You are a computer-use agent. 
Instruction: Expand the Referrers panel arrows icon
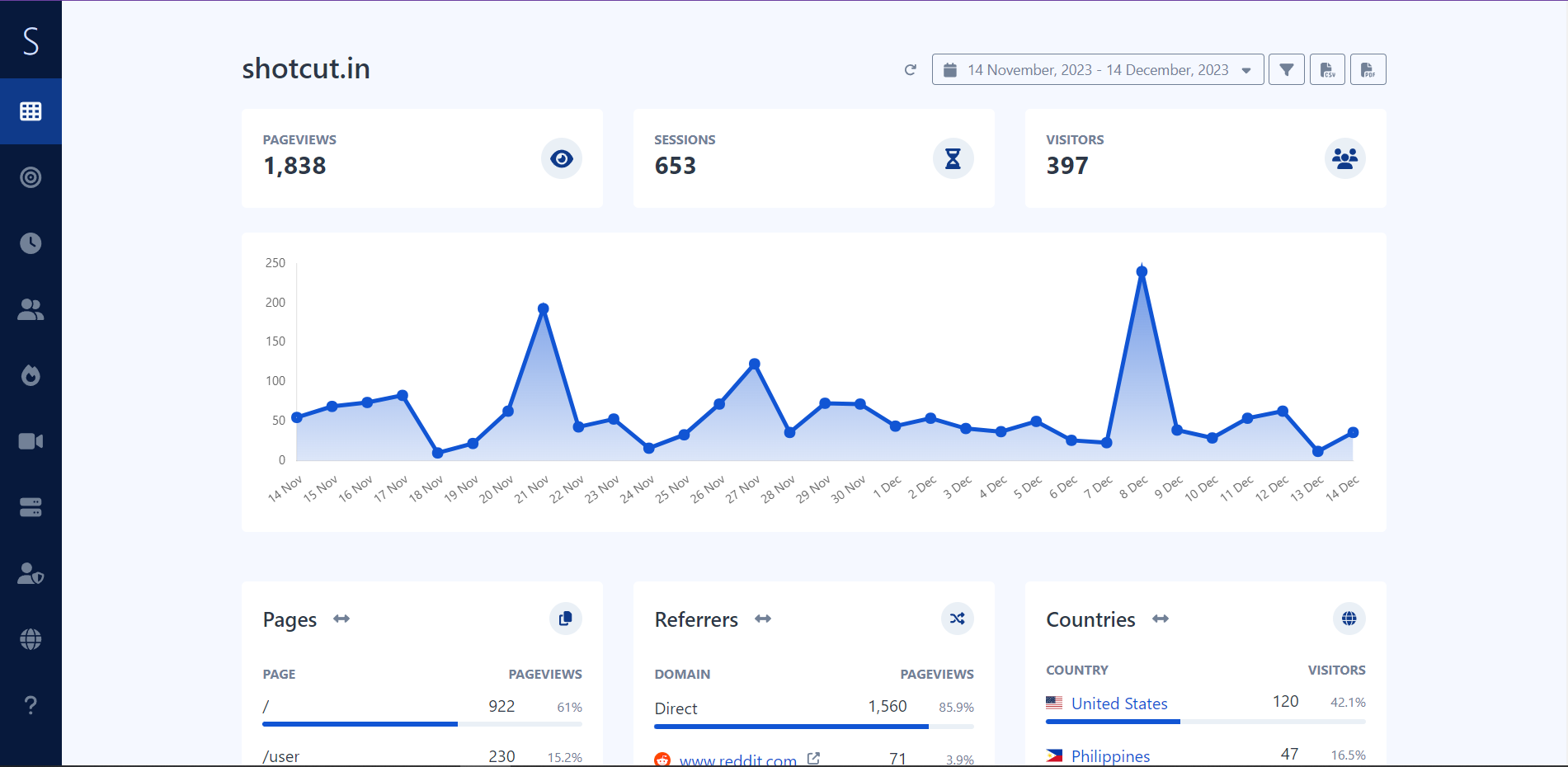tap(763, 619)
